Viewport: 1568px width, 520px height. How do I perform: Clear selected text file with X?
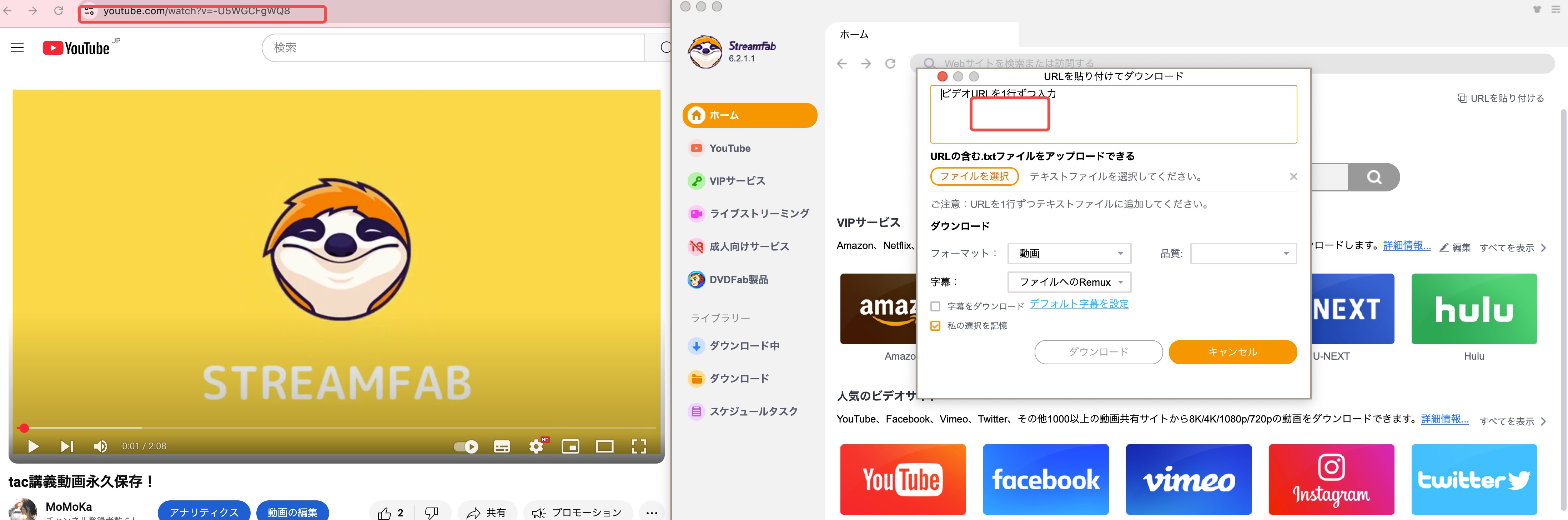pos(1293,176)
